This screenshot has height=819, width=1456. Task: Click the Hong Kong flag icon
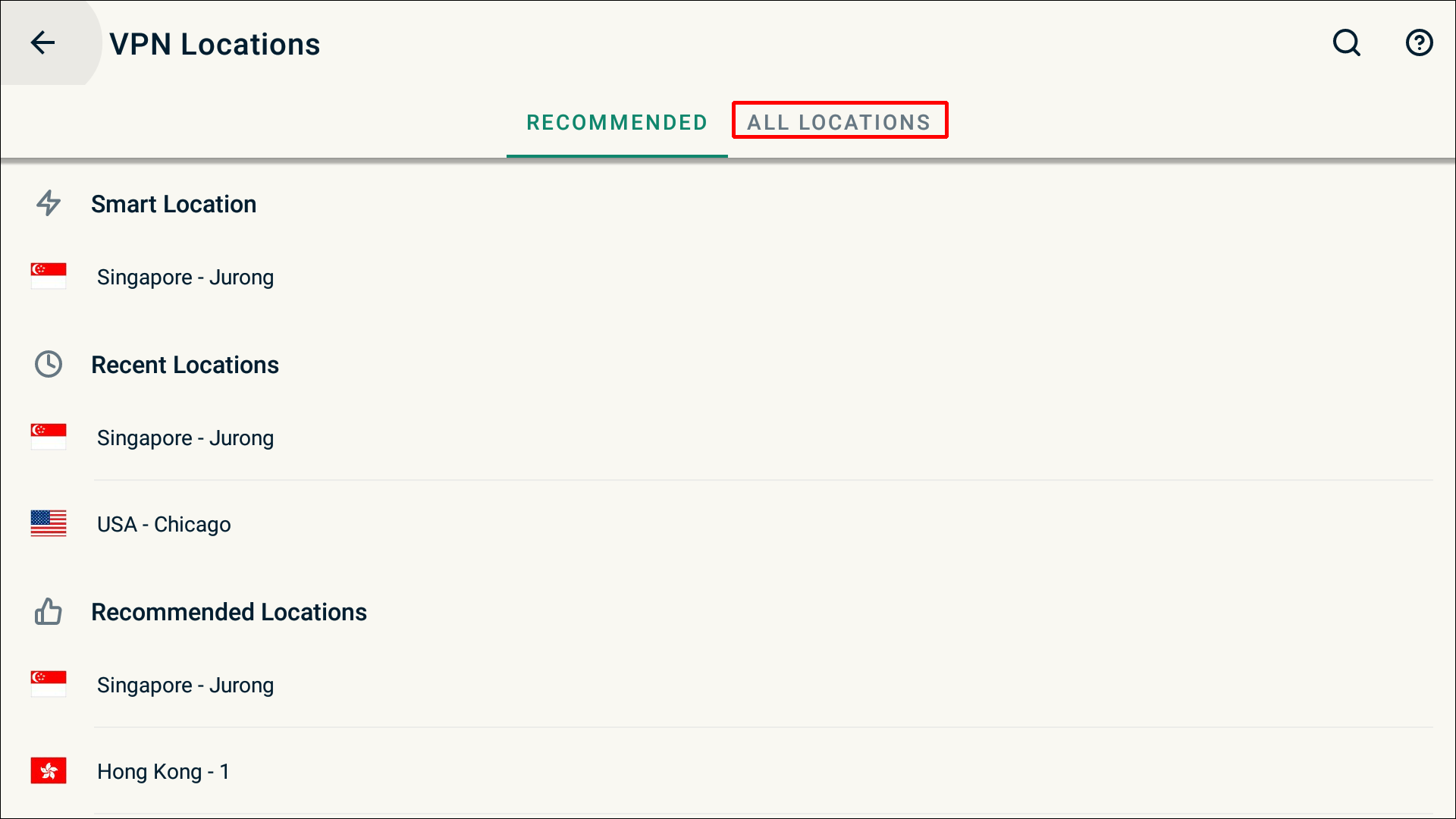point(49,771)
